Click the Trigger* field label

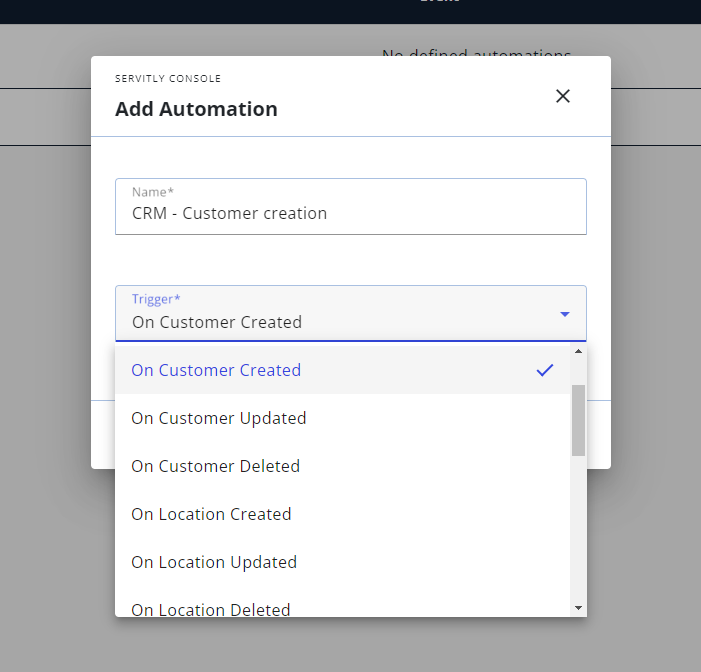[x=156, y=299]
